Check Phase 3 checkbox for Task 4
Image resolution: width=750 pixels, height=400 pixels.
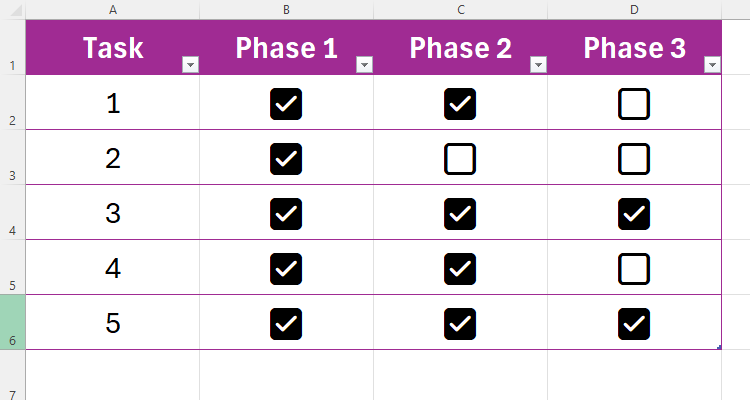[x=634, y=268]
